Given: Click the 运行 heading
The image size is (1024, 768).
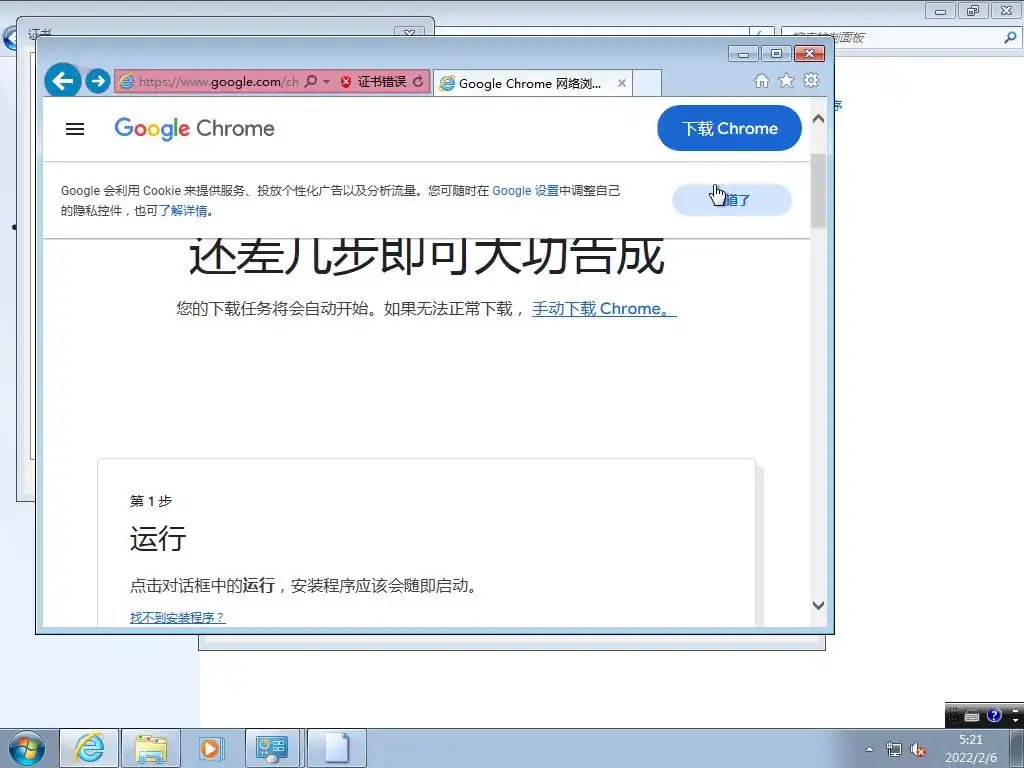Looking at the screenshot, I should pyautogui.click(x=158, y=539).
